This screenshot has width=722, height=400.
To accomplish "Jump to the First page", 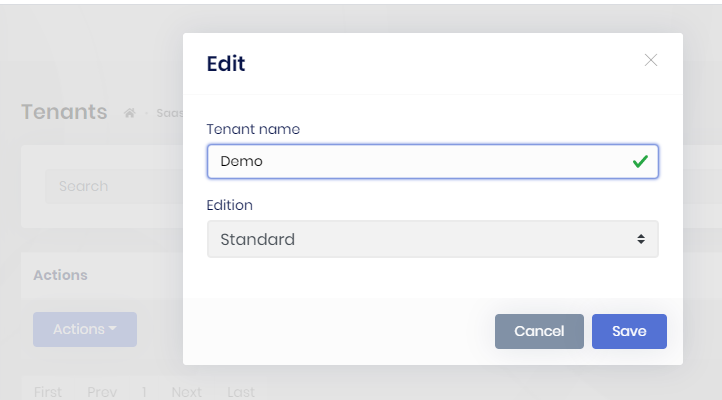I will [x=48, y=392].
